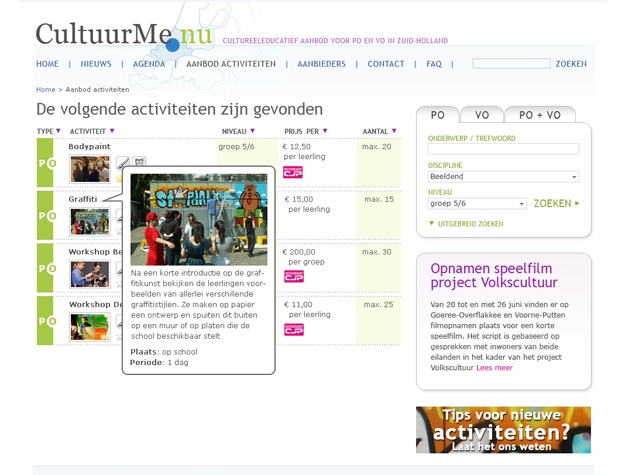
Task: Click the 'max. 25' aantal value
Action: pos(378,304)
